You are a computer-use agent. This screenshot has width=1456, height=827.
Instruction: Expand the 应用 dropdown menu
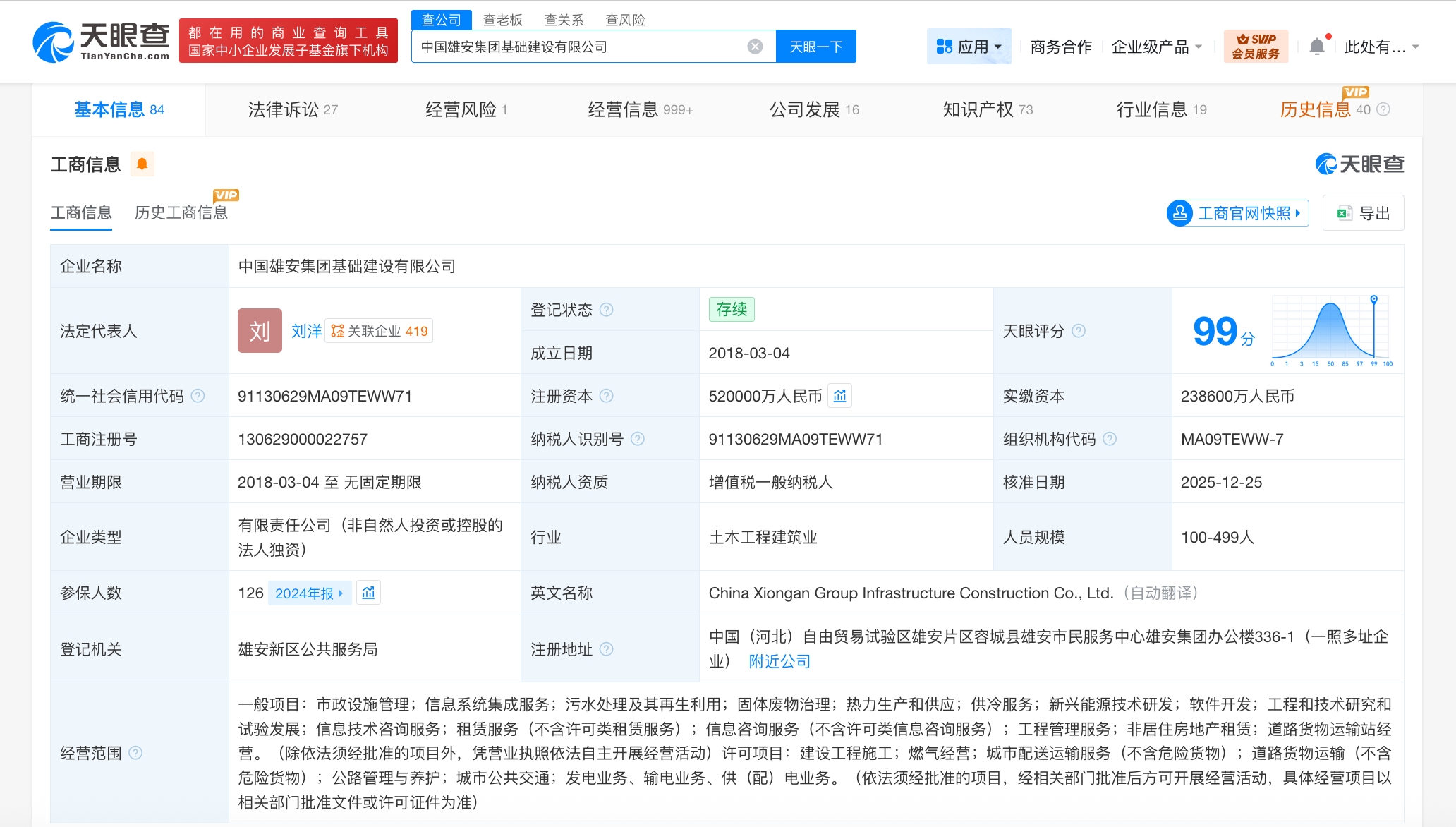coord(969,47)
